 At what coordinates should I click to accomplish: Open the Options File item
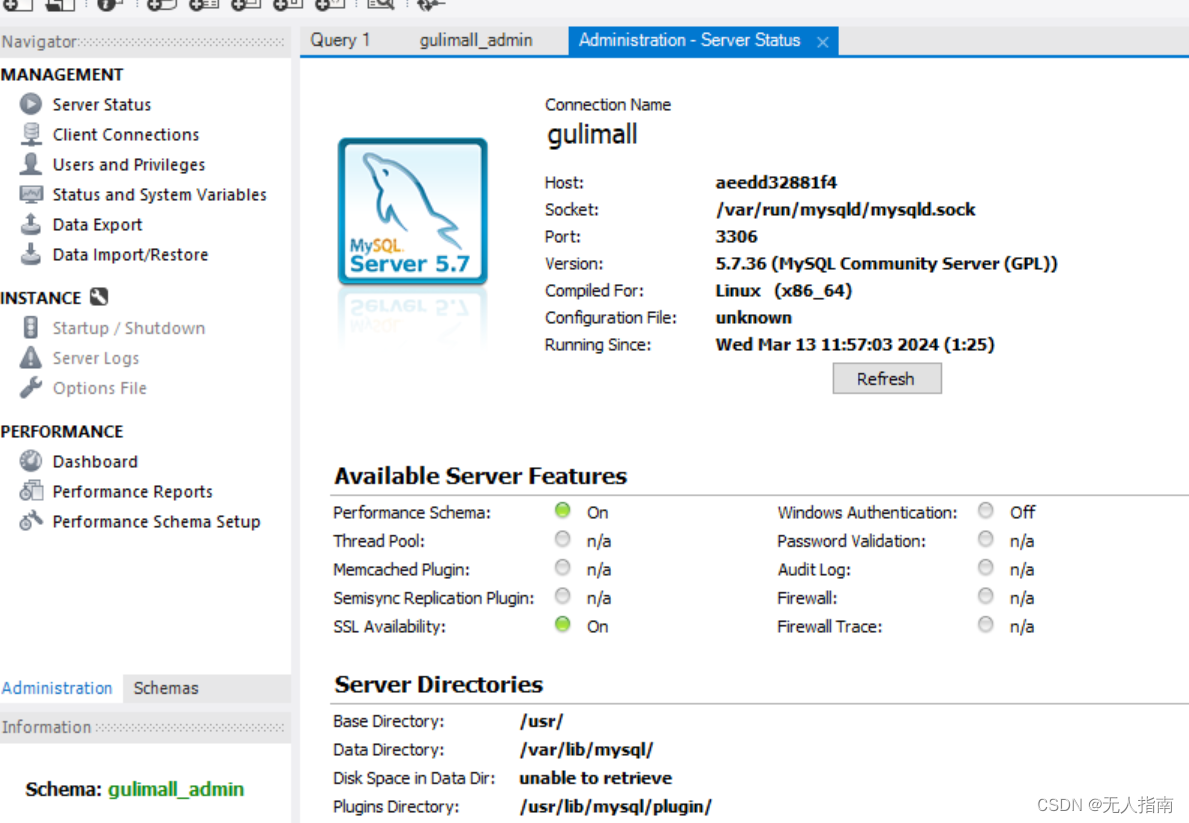click(x=99, y=388)
